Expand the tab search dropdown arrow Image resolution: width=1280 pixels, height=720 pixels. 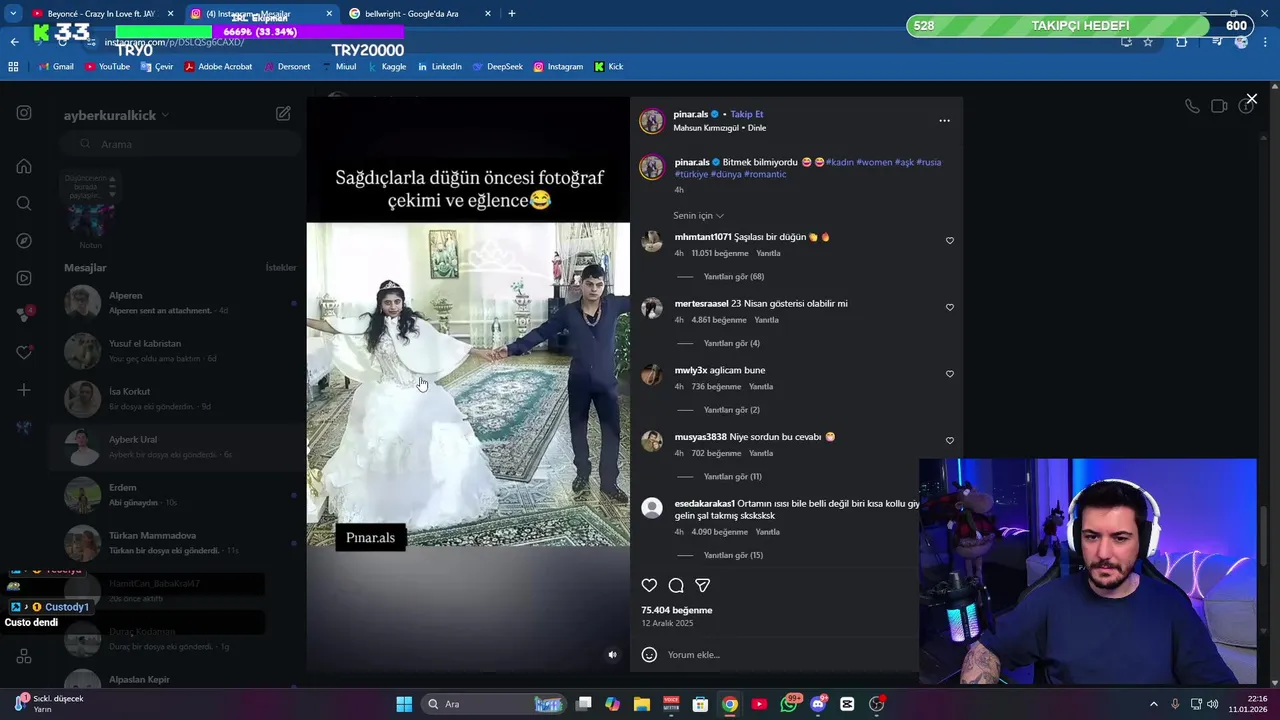[x=13, y=14]
